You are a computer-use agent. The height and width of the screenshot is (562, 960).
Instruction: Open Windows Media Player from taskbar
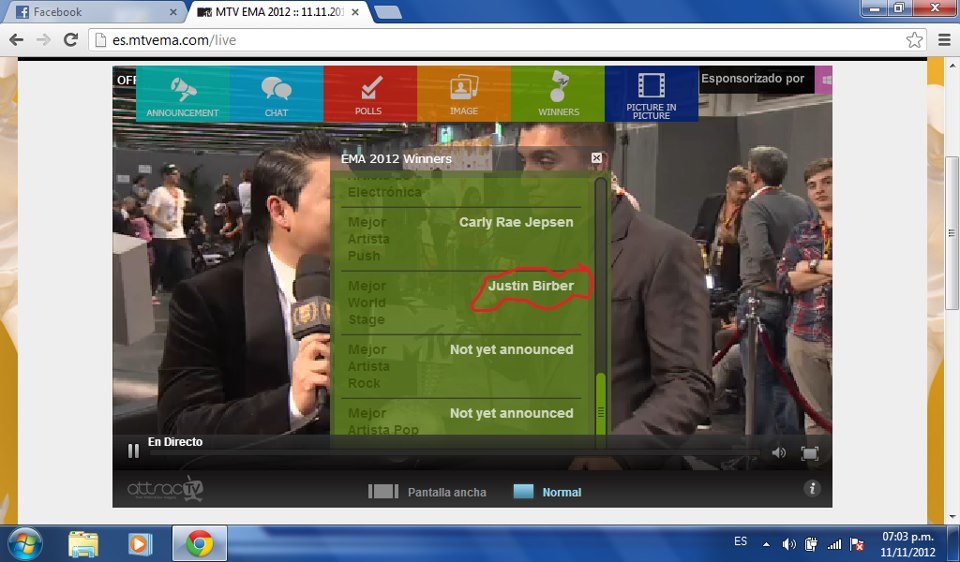coord(140,544)
